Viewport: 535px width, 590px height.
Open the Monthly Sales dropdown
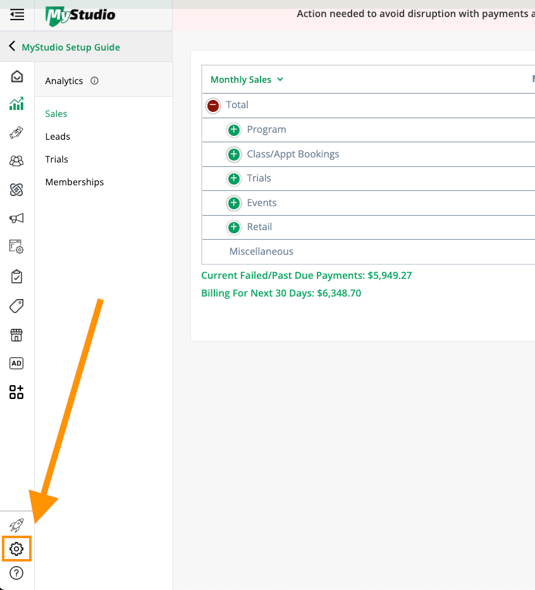pyautogui.click(x=247, y=79)
